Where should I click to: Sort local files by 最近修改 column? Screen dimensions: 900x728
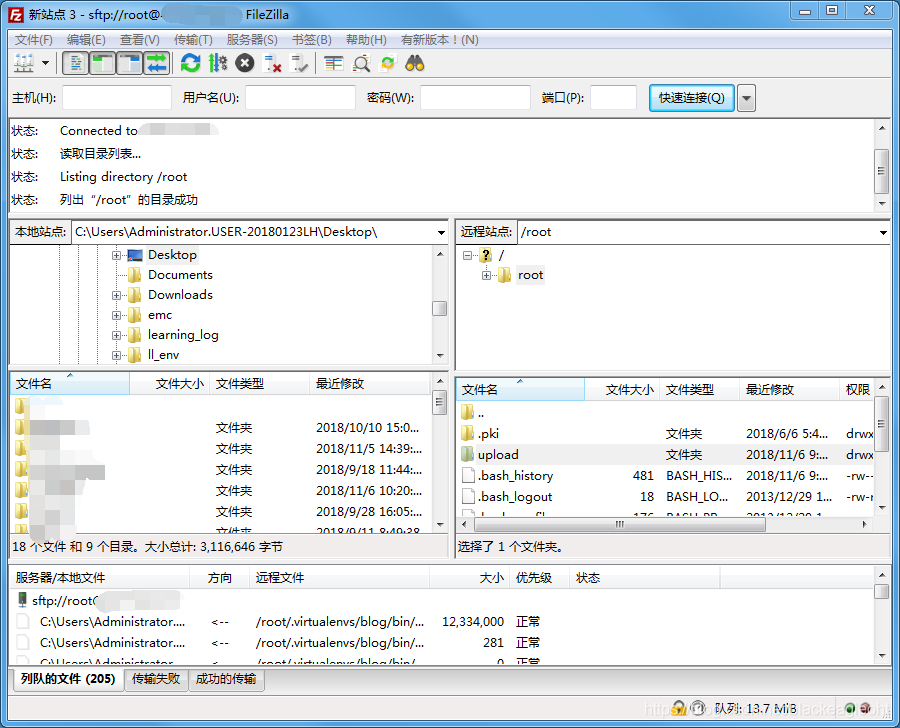369,384
